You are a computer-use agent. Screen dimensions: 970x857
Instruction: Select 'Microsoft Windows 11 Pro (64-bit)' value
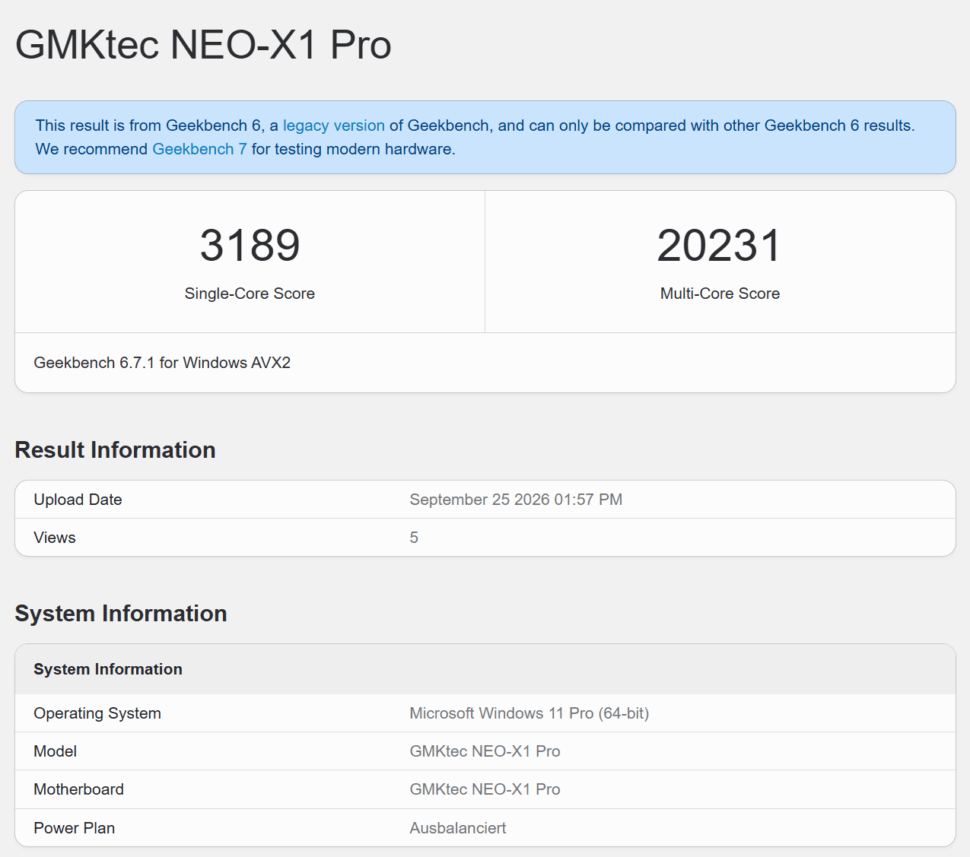(x=530, y=713)
